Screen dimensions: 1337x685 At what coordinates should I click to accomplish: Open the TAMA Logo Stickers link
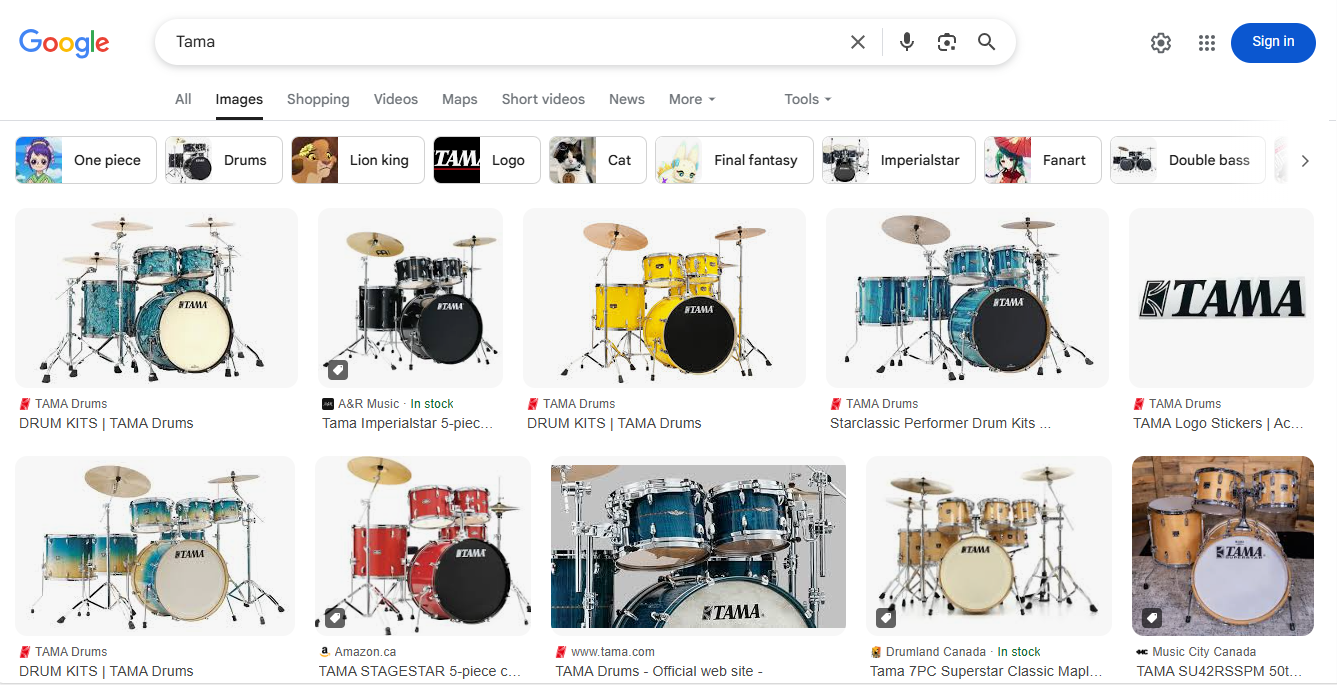1219,423
